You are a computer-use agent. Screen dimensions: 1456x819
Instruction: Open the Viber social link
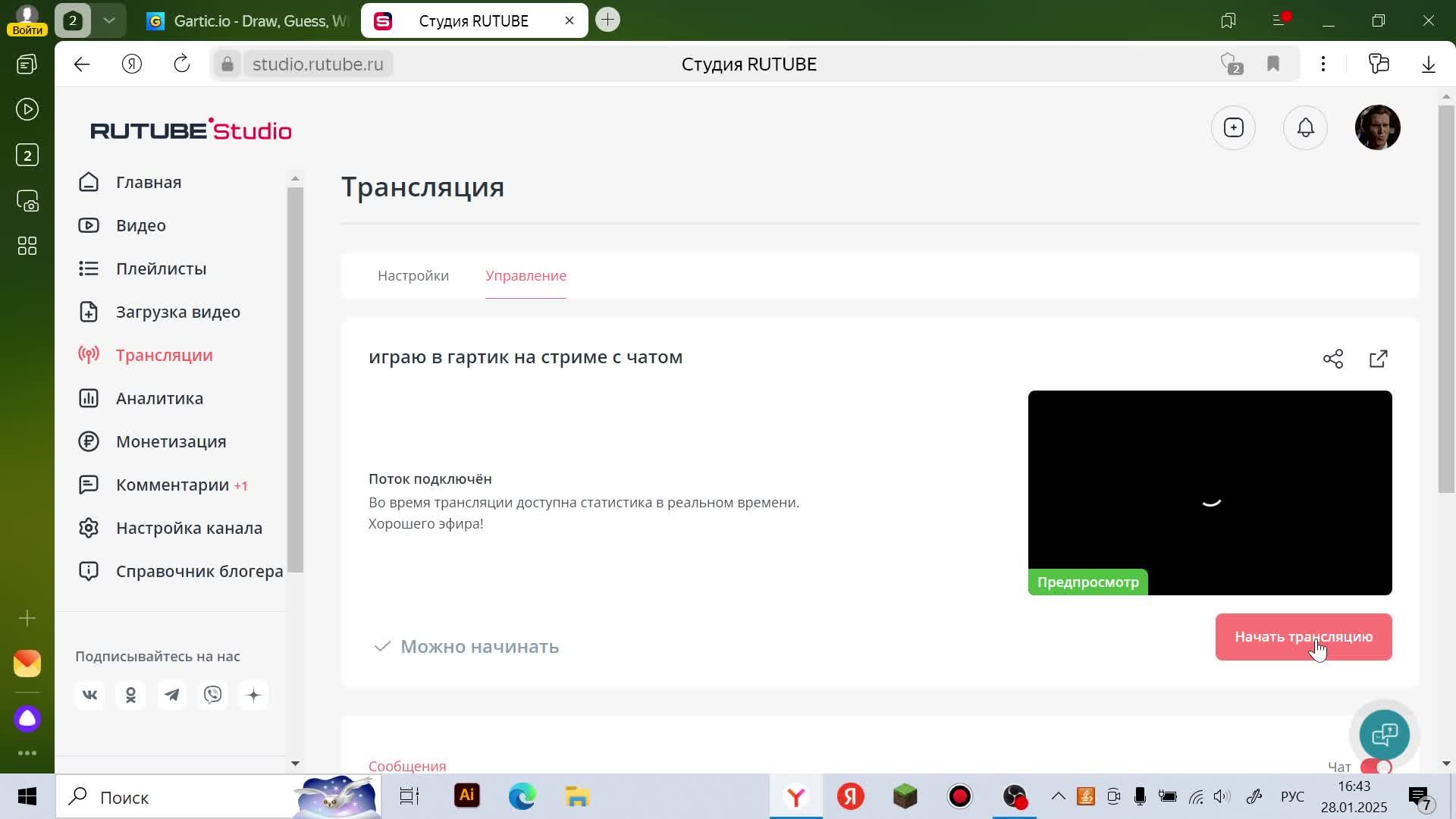213,695
